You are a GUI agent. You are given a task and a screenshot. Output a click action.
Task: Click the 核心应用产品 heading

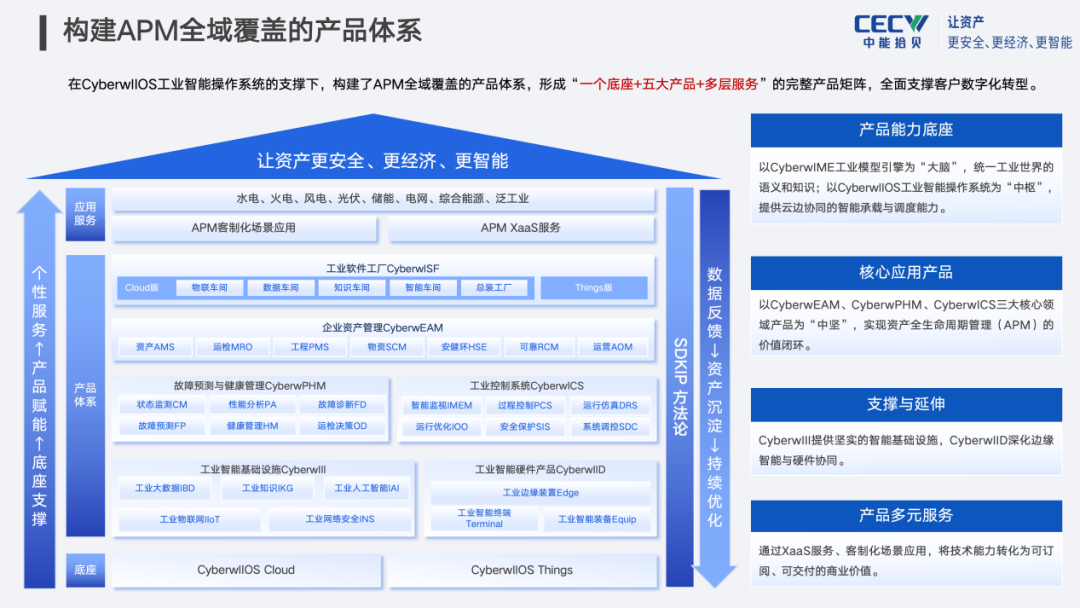(x=906, y=273)
